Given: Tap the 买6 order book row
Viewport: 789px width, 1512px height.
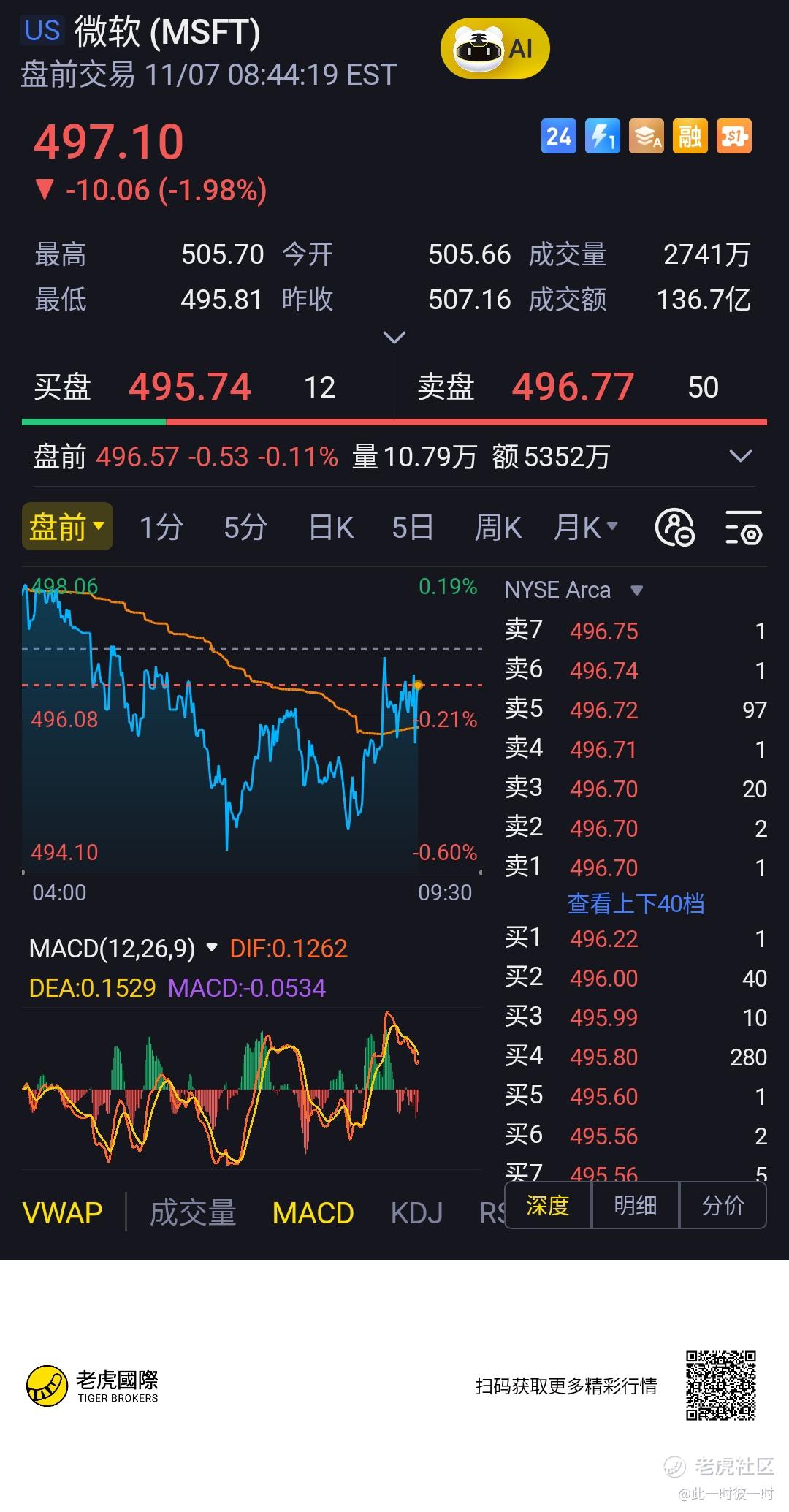Looking at the screenshot, I should point(636,1136).
